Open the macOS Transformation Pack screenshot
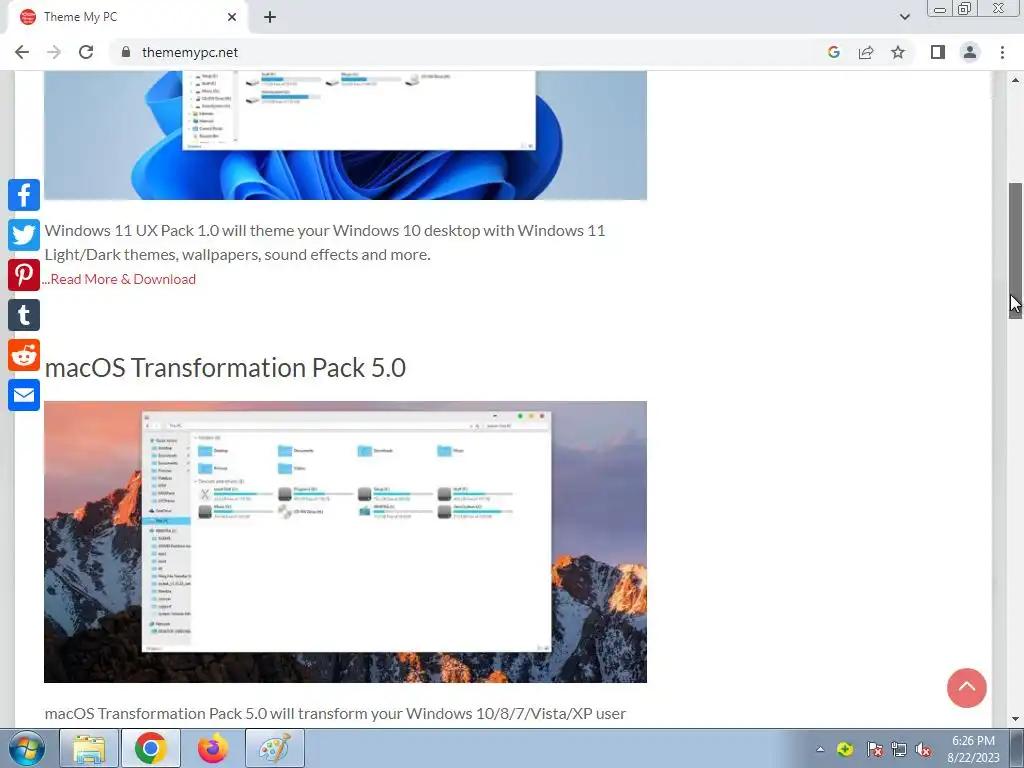The height and width of the screenshot is (768, 1024). click(x=345, y=542)
